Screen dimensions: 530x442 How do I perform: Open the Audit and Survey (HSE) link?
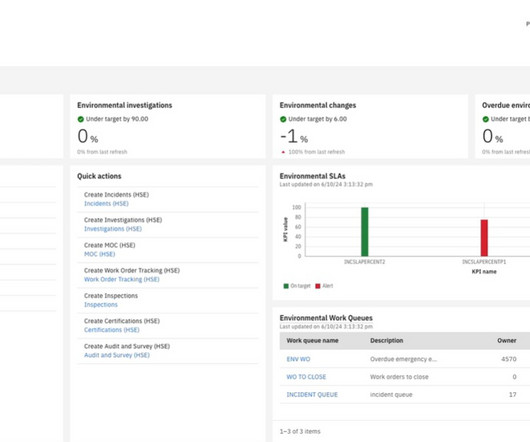(117, 355)
